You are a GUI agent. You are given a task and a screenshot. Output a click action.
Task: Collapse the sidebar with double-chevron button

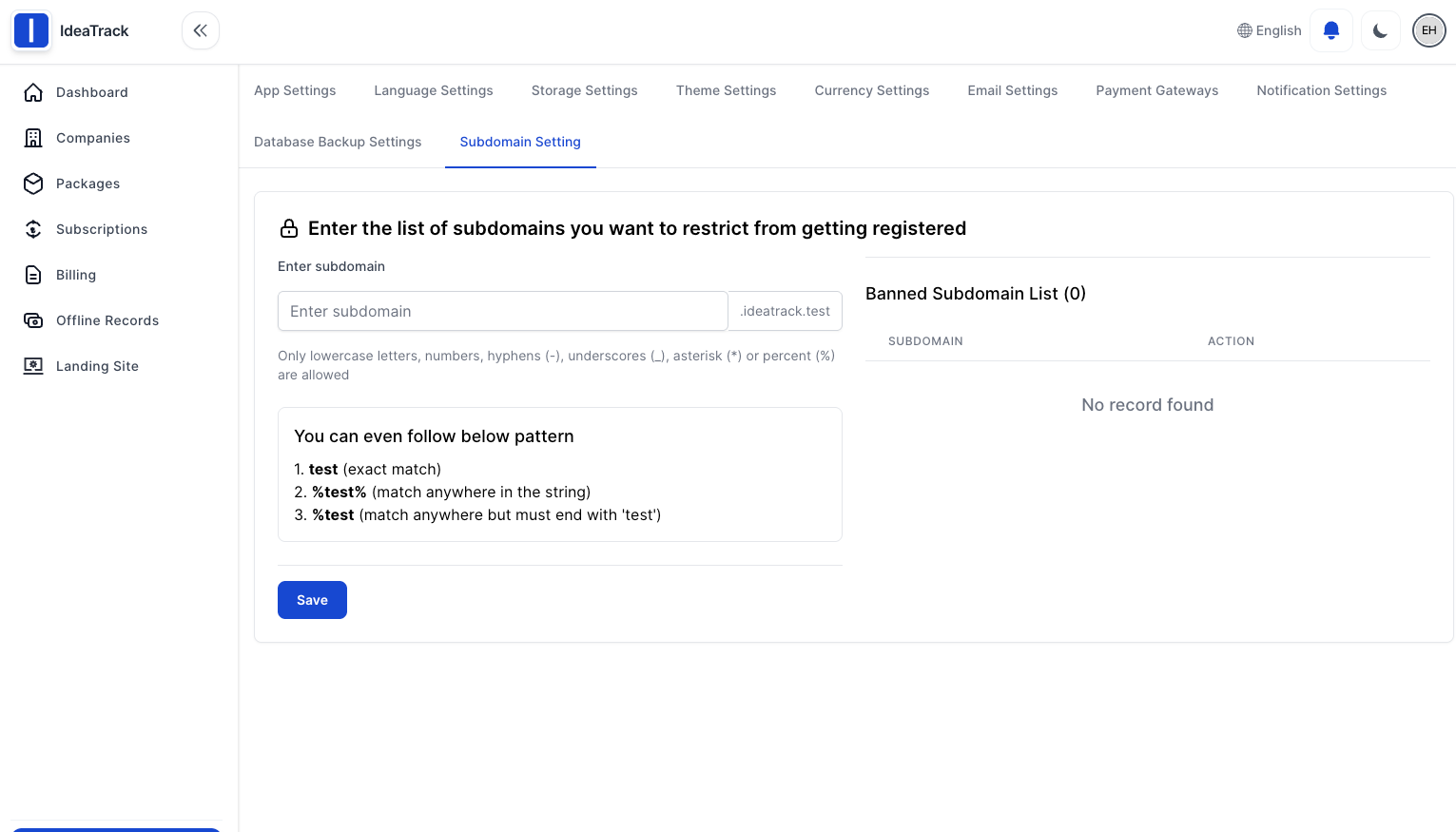(x=201, y=30)
